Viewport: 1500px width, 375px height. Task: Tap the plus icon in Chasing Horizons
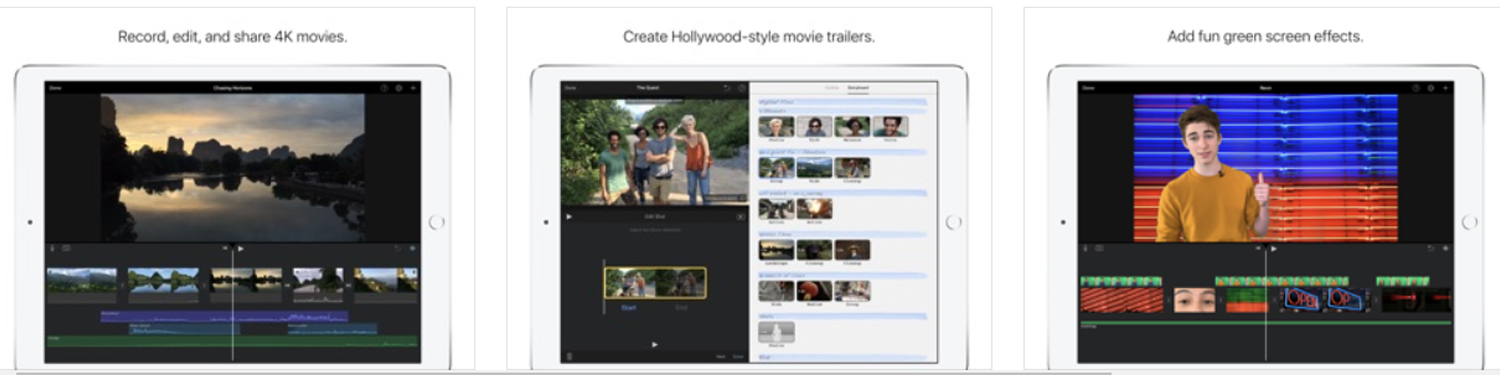point(413,88)
